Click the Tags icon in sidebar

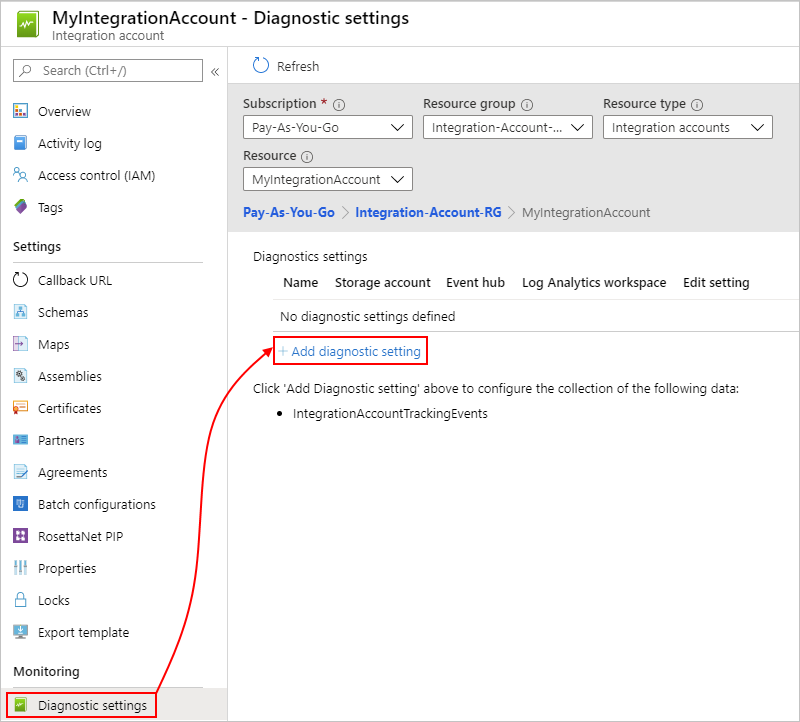tap(20, 207)
